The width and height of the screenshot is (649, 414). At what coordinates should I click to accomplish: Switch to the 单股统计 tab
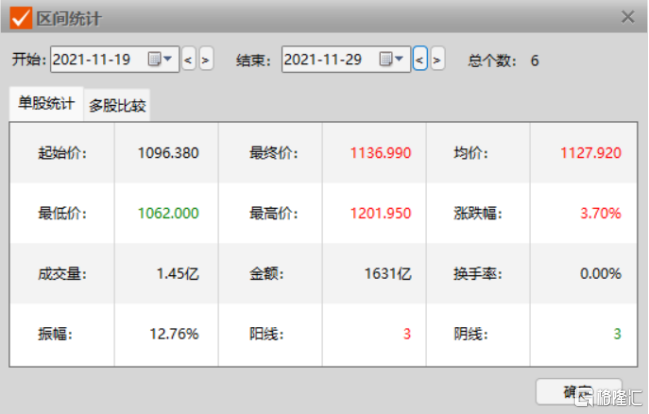point(44,103)
